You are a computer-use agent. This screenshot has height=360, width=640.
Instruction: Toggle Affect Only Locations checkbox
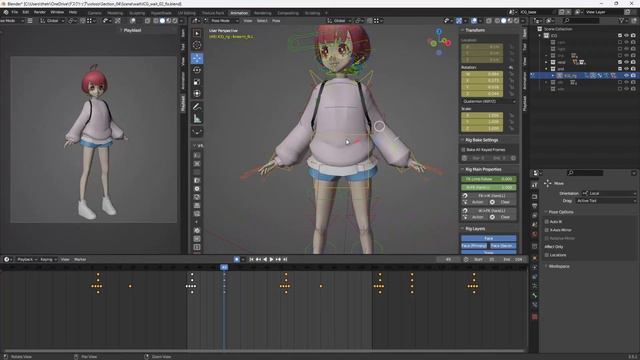coord(547,255)
